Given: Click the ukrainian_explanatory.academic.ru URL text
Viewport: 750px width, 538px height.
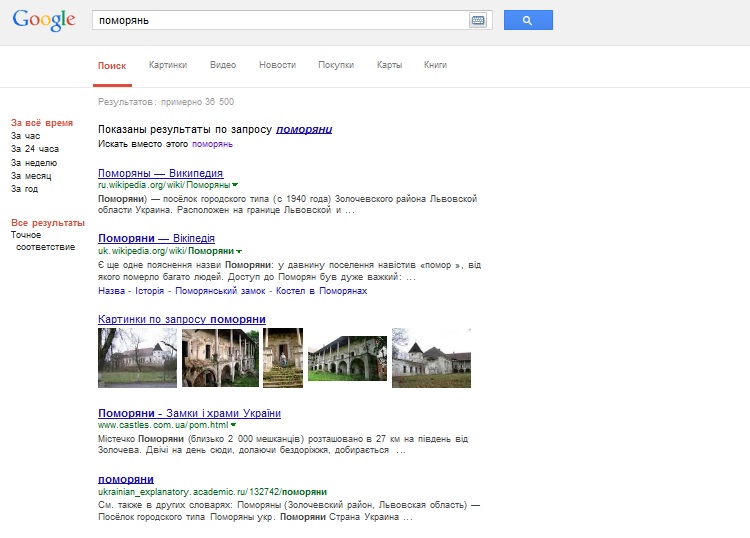Looking at the screenshot, I should coord(212,492).
